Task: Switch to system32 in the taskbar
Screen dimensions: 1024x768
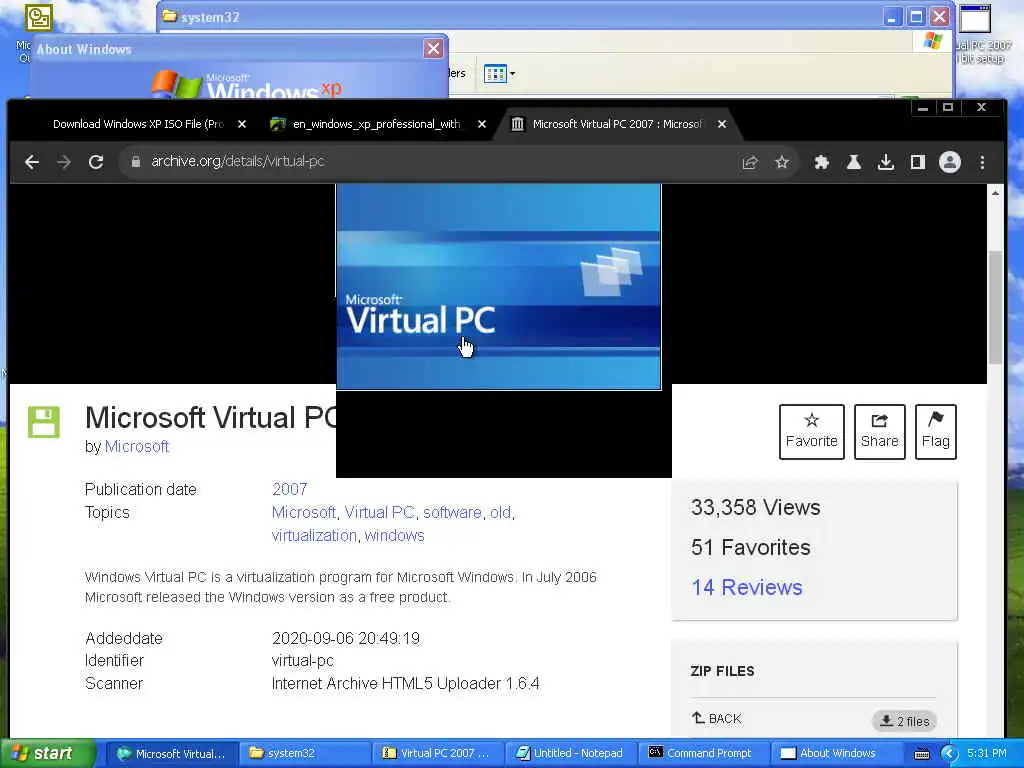Action: [x=304, y=754]
